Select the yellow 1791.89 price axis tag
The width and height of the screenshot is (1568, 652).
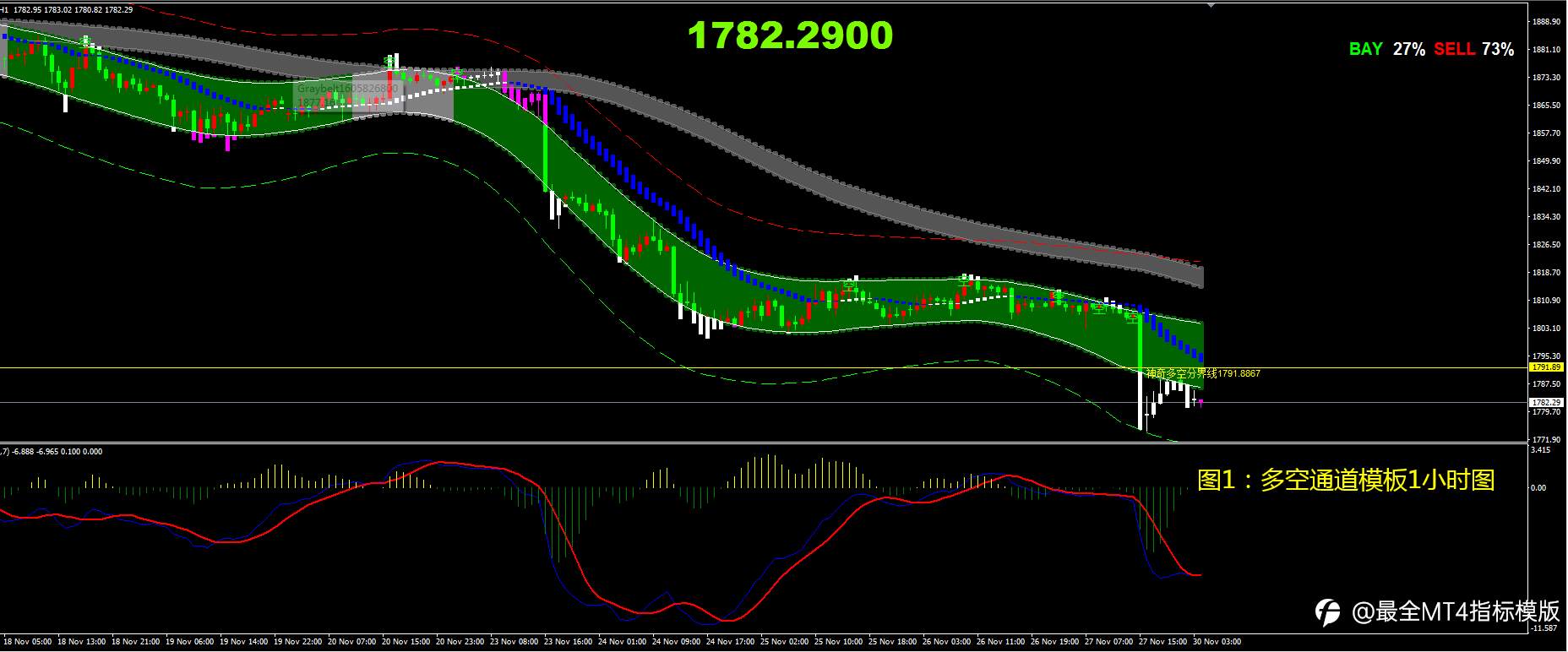coord(1547,367)
